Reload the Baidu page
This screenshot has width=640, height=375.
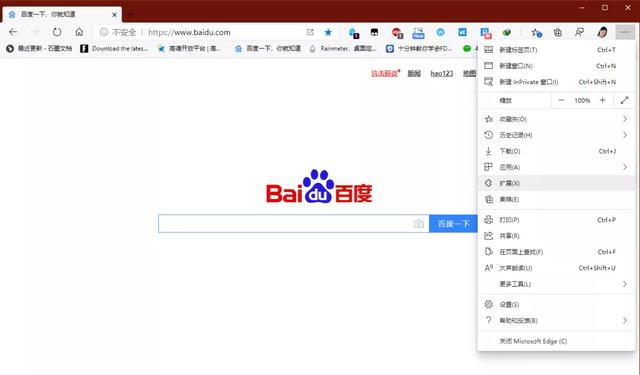[57, 32]
